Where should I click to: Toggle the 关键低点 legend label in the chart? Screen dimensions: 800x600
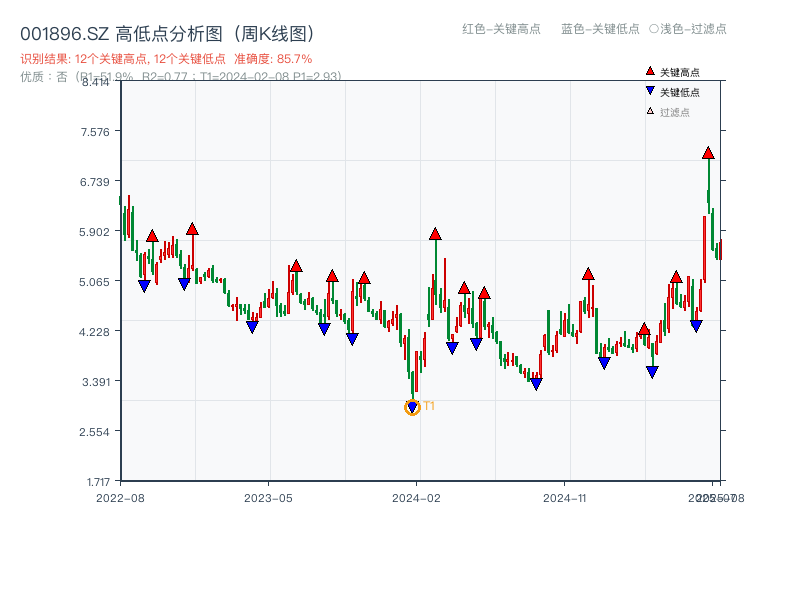tap(680, 92)
